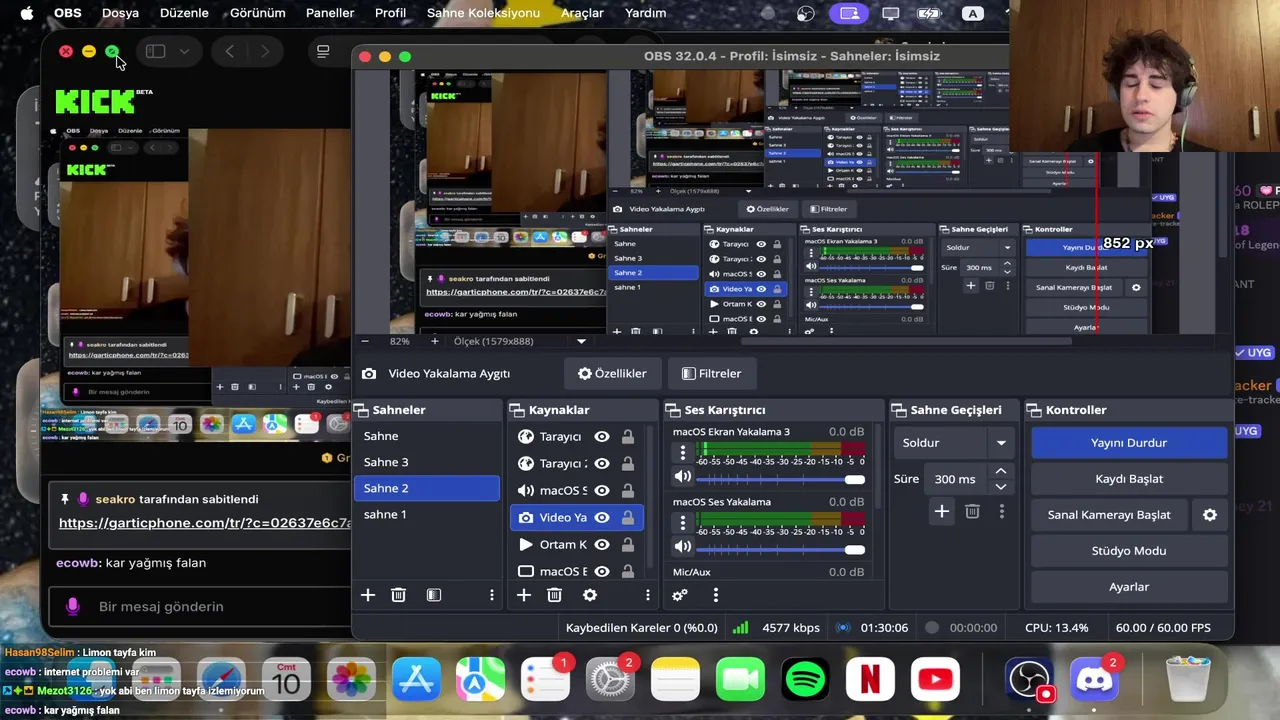Open Görünüm menu
This screenshot has width=1280, height=720.
(x=258, y=13)
